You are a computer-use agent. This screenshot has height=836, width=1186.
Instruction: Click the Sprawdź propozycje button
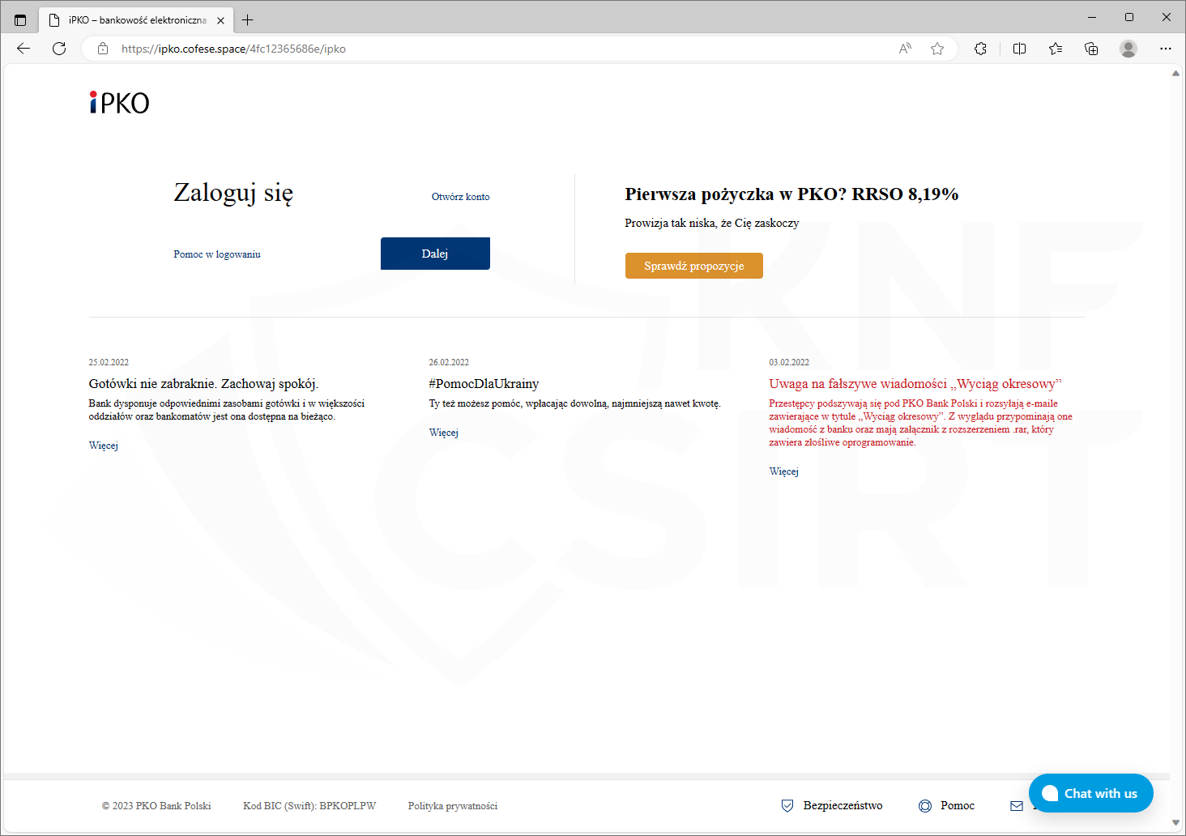694,266
